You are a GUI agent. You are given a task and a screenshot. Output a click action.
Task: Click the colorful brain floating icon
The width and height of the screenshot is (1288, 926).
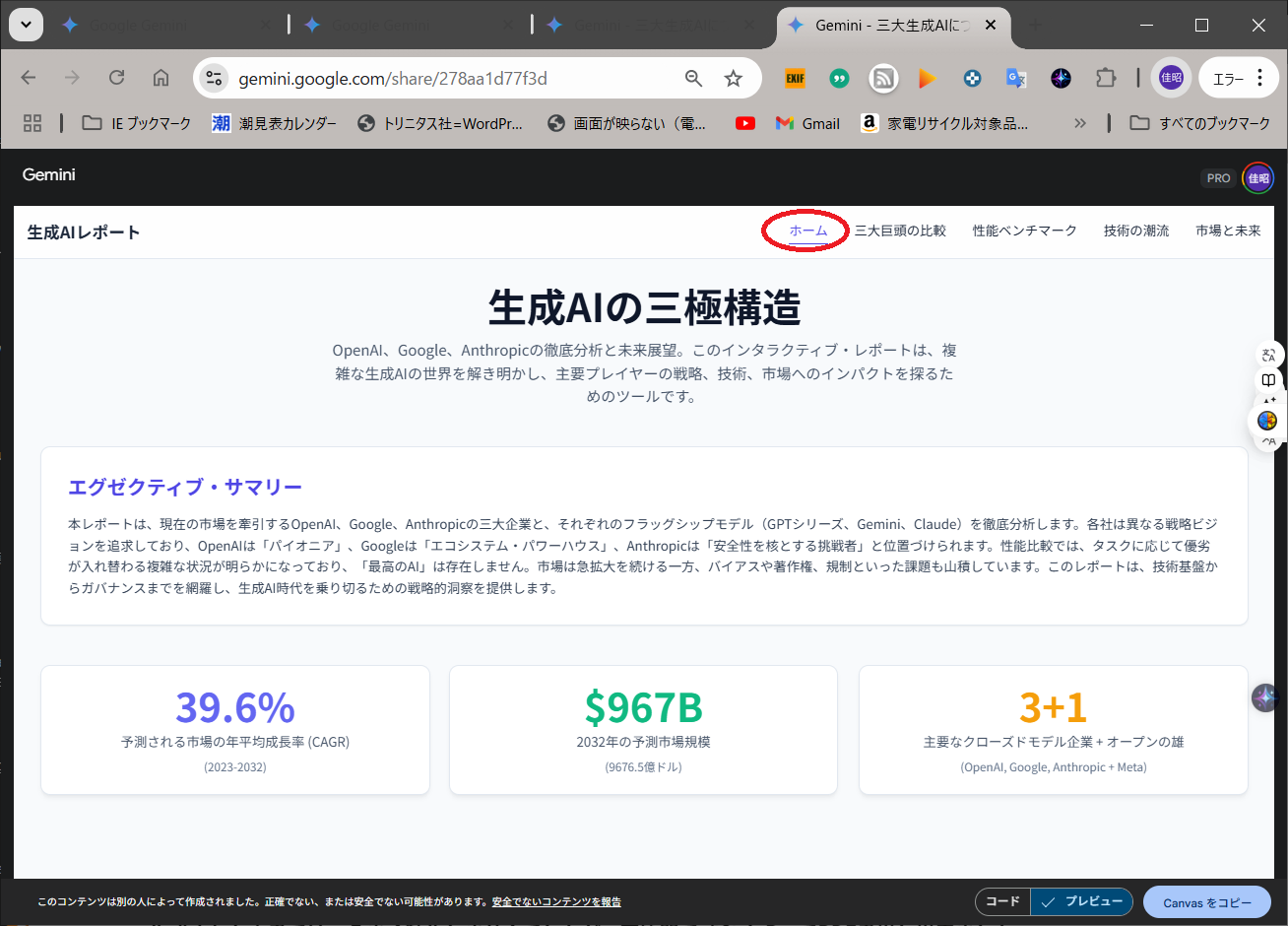[x=1267, y=421]
